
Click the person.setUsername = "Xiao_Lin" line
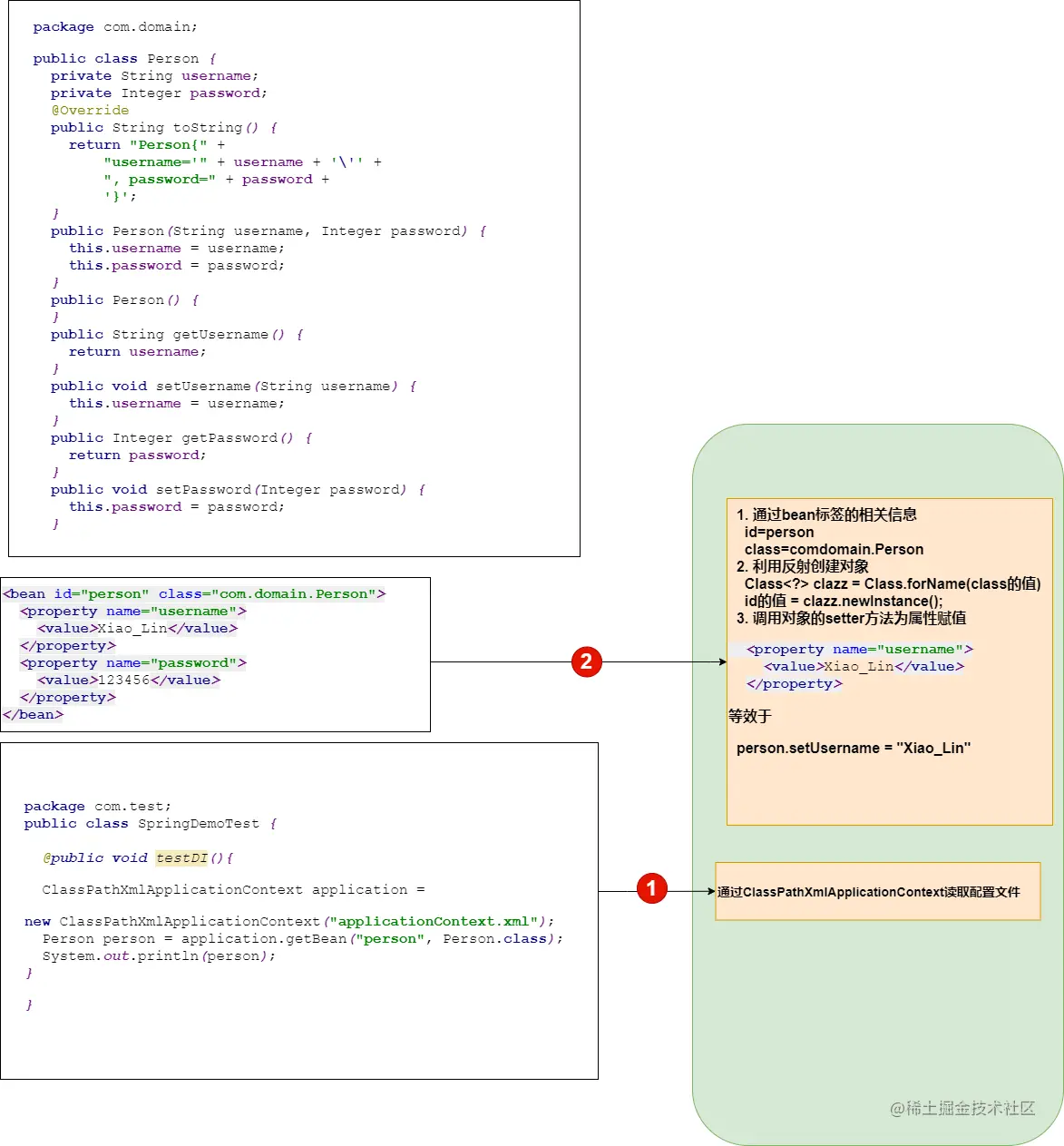coord(854,749)
